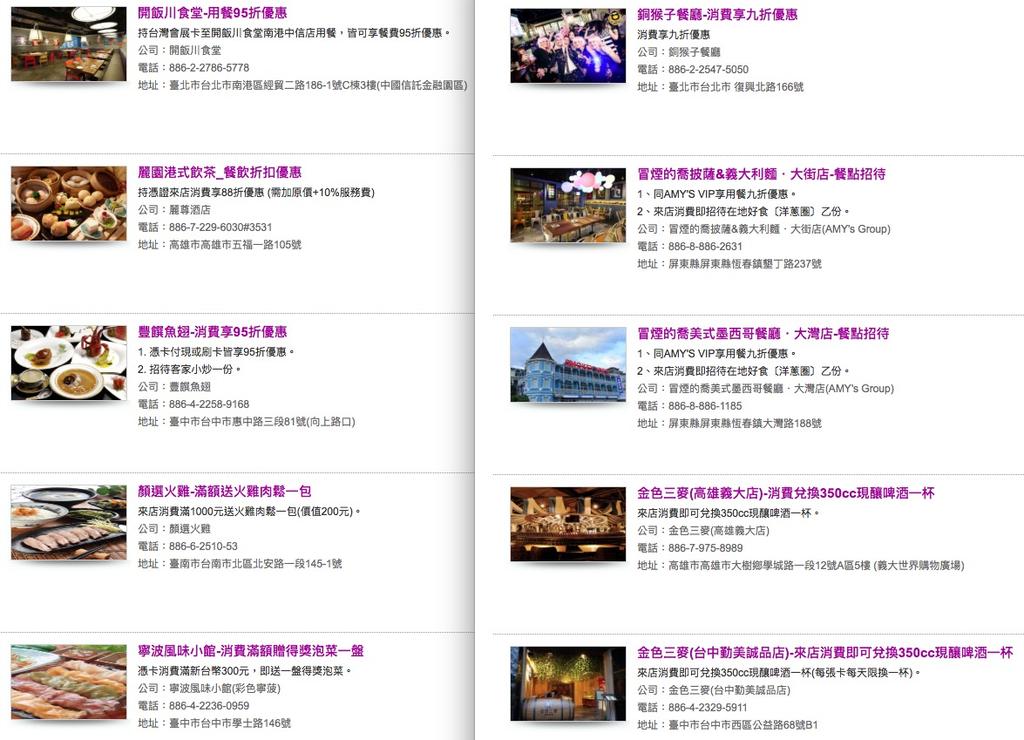Image resolution: width=1024 pixels, height=740 pixels.
Task: Click the 寧波風味小館 food thumbnail
Action: [x=69, y=681]
